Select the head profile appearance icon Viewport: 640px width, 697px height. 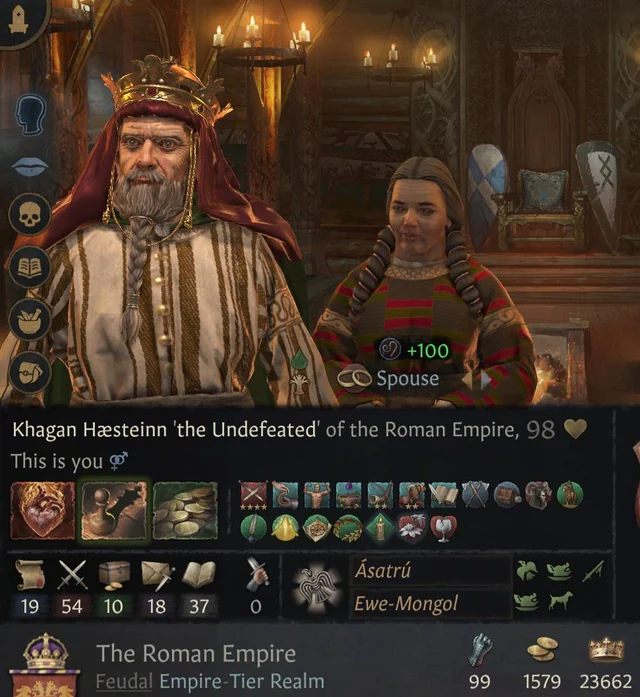coord(30,116)
